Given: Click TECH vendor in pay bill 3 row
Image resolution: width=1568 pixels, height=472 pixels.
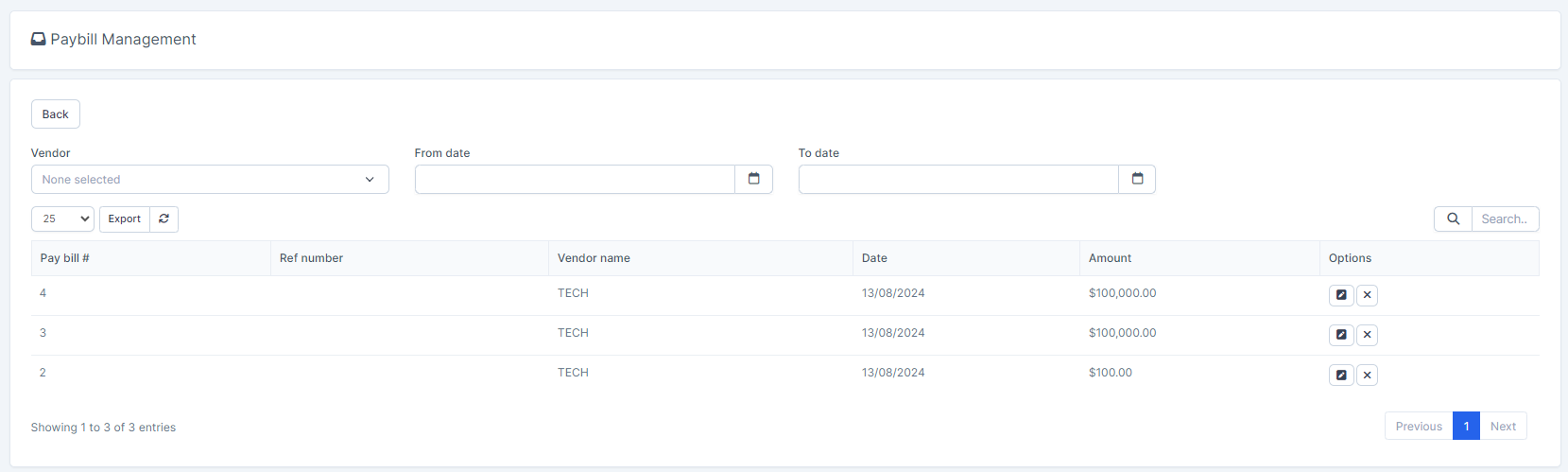Looking at the screenshot, I should coord(573,333).
